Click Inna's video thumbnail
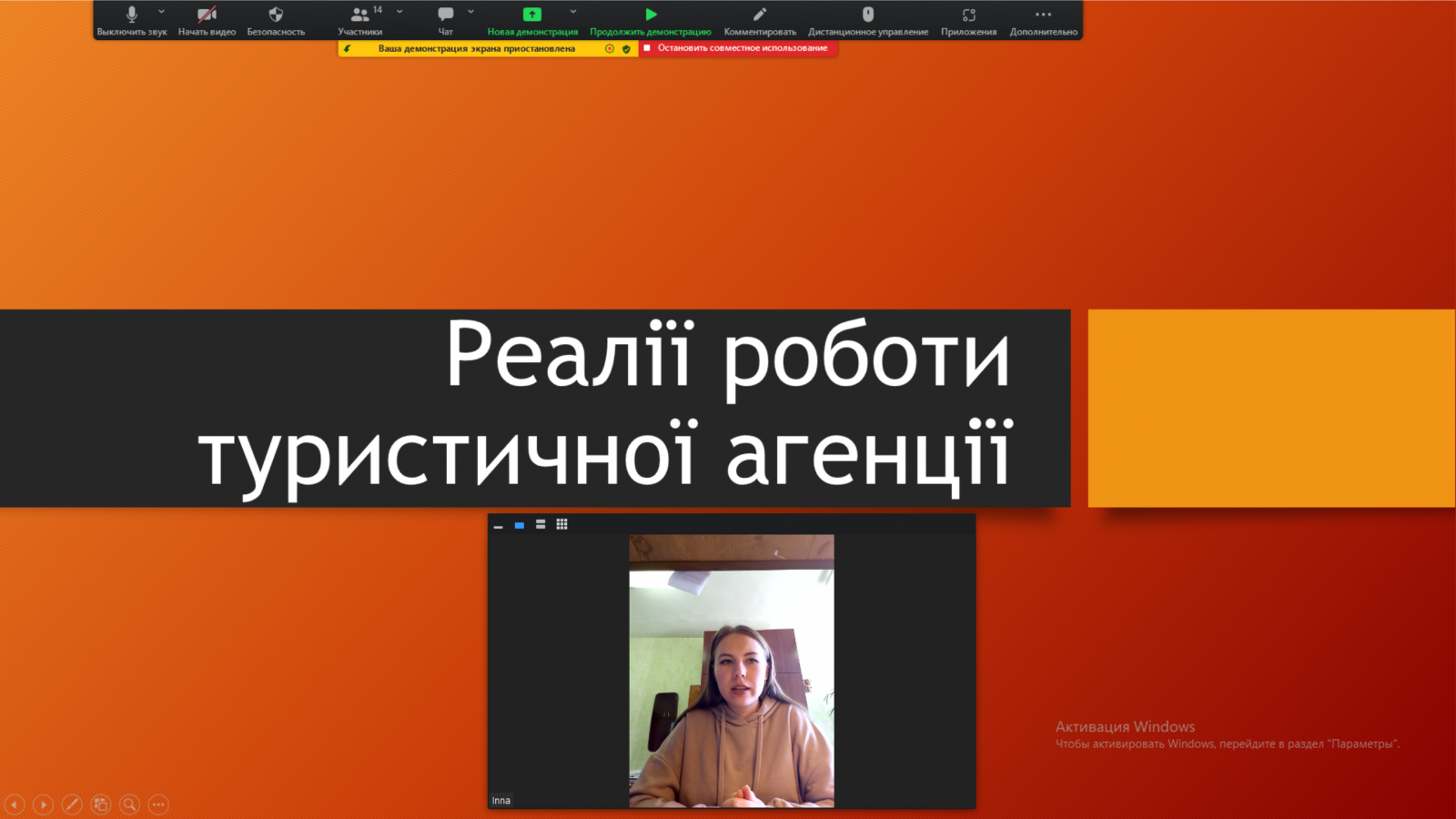 732,671
